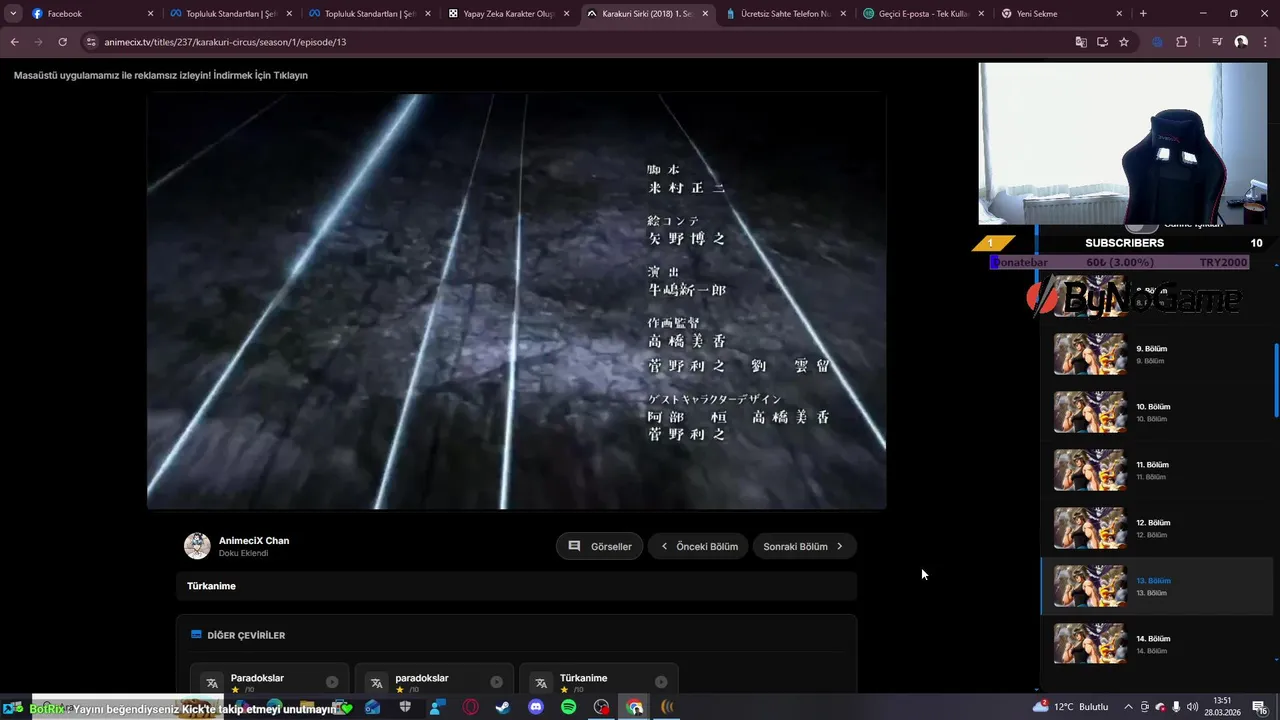Open the notification center icon
Screen dimensions: 1280x720
tap(1258, 707)
